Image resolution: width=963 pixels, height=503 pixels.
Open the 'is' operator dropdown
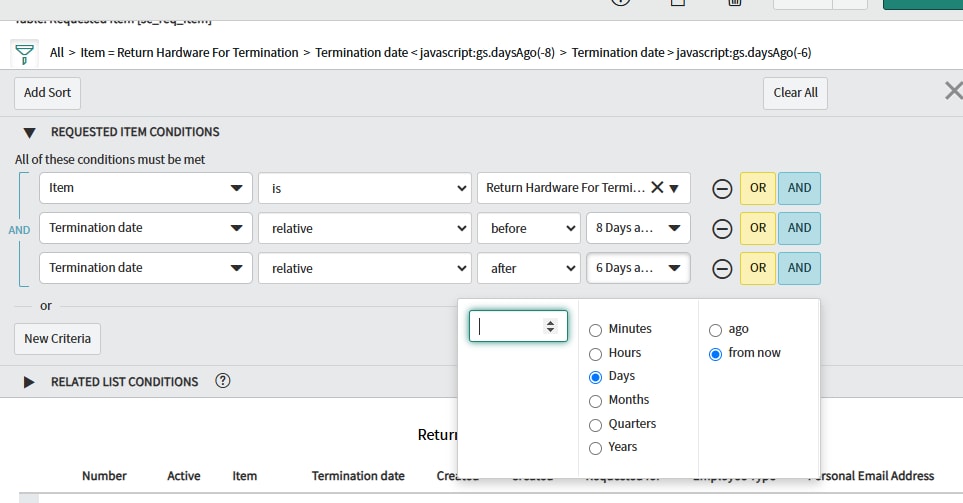tap(364, 188)
